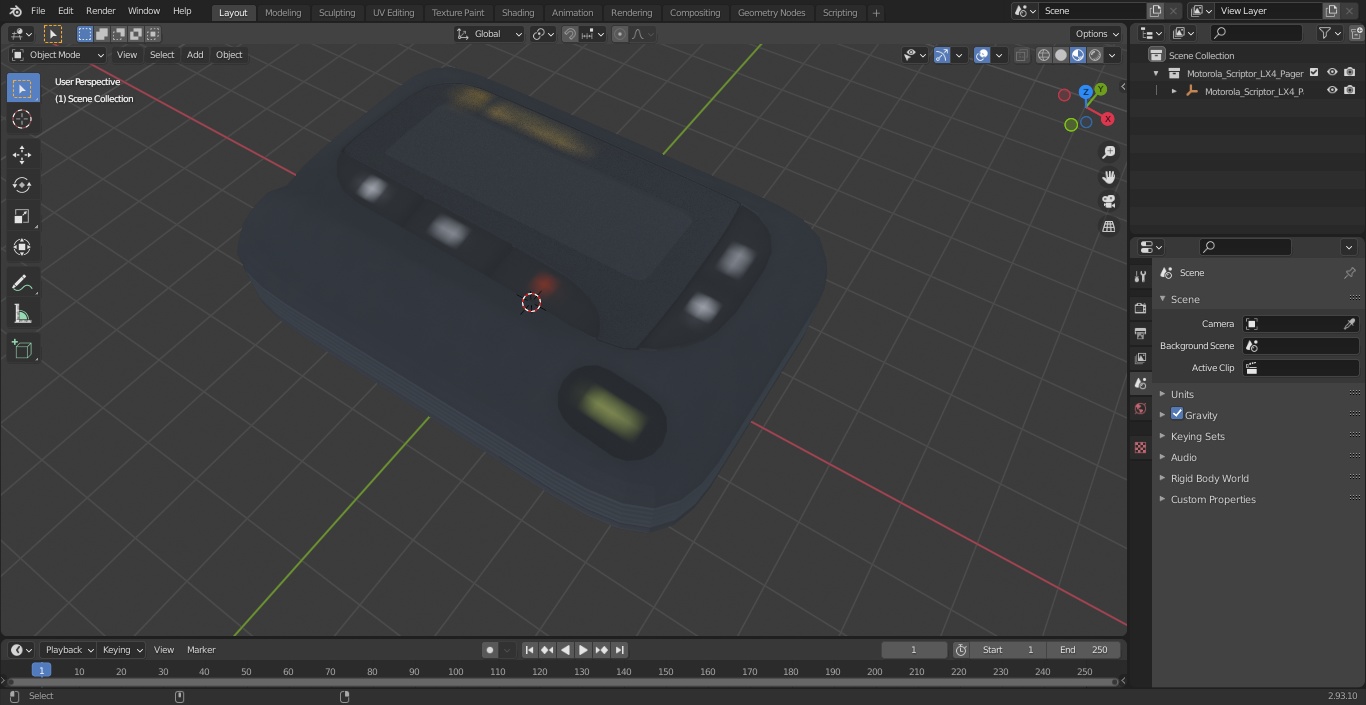Jump to the timeline end point button
The image size is (1366, 705).
click(619, 650)
